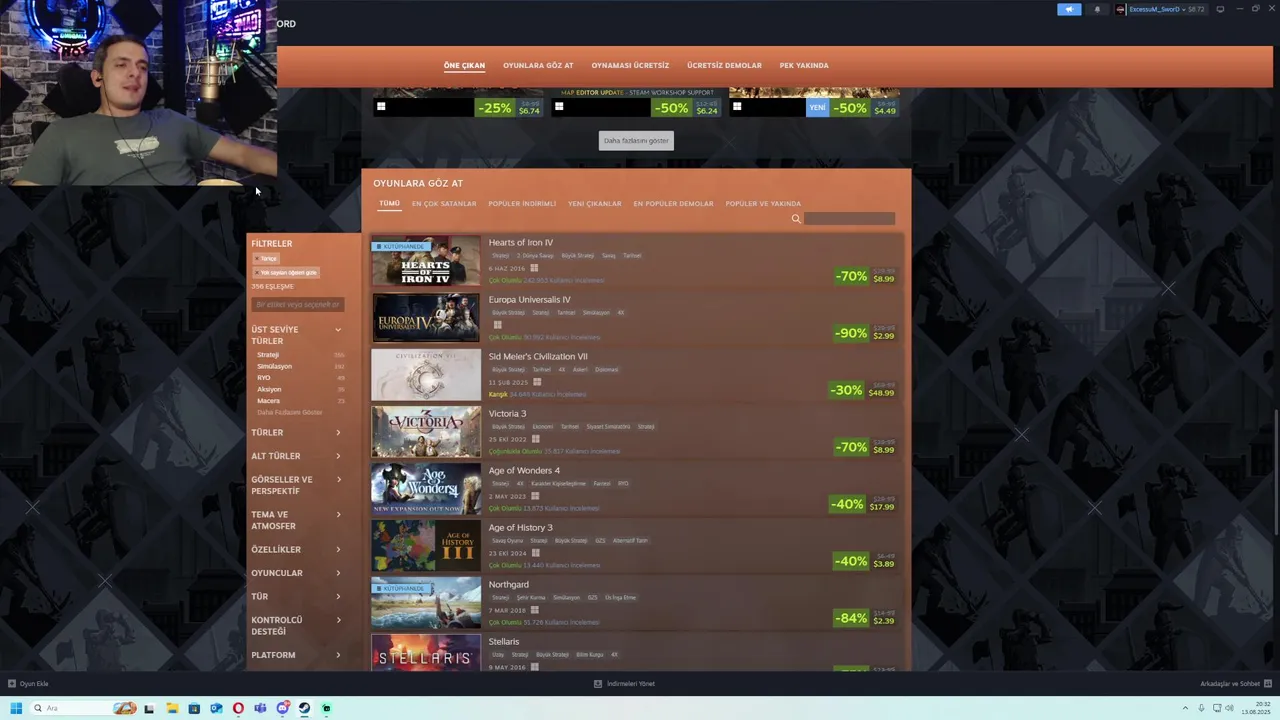The width and height of the screenshot is (1280, 720).
Task: Filter by Simülasyon genre
Action: pyautogui.click(x=274, y=366)
